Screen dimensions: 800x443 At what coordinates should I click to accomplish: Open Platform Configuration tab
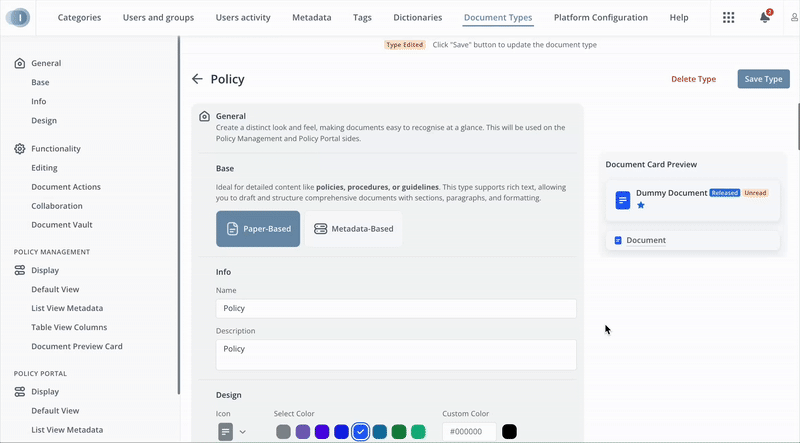point(601,17)
